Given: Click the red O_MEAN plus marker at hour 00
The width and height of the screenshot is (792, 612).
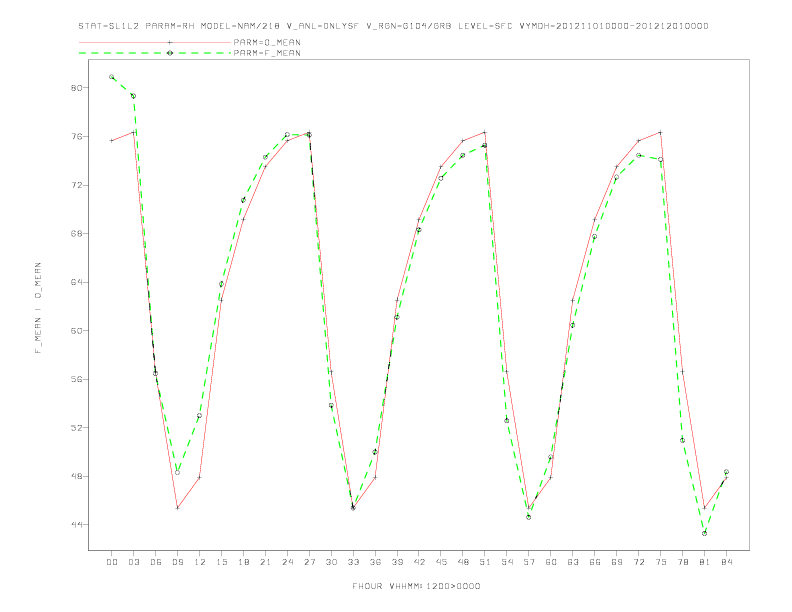Looking at the screenshot, I should [112, 141].
